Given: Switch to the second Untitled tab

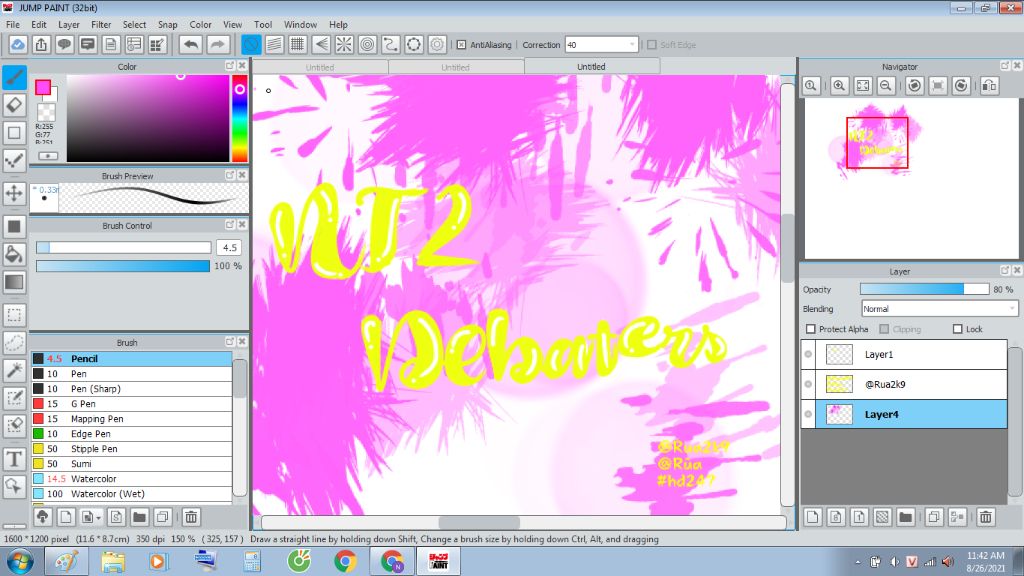Looking at the screenshot, I should [x=455, y=67].
